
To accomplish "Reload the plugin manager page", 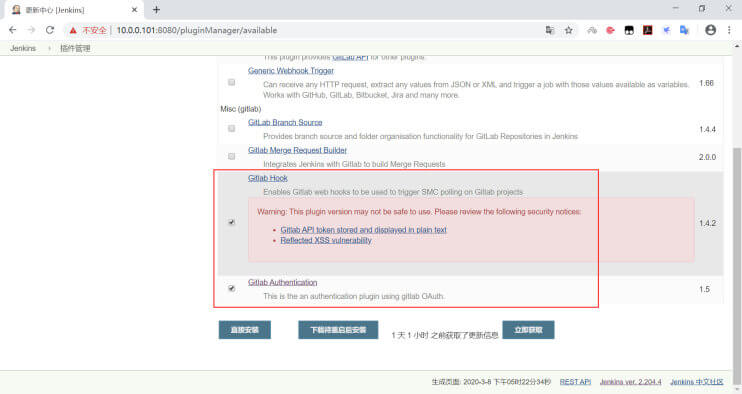I will point(50,30).
